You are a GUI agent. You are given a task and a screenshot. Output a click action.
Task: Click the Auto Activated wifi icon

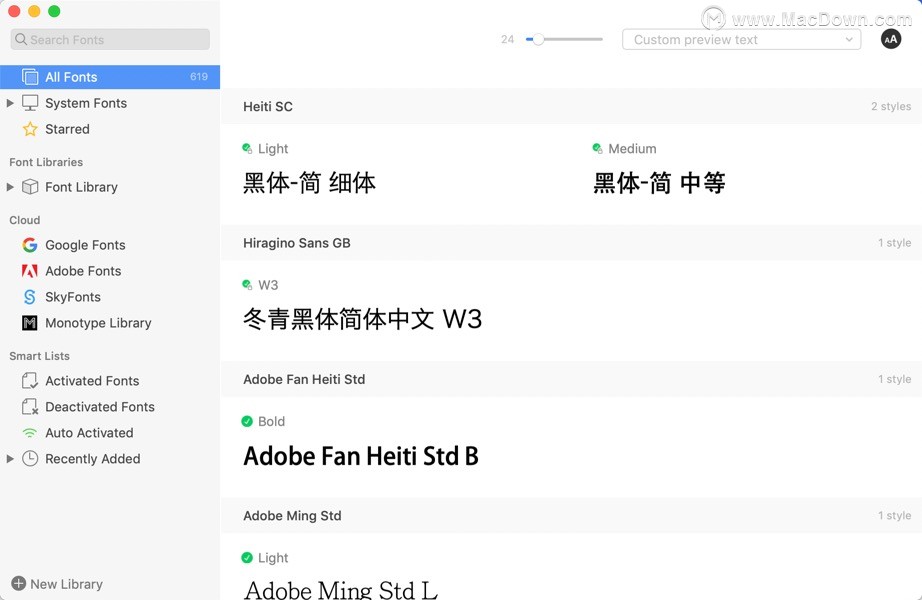coord(30,433)
